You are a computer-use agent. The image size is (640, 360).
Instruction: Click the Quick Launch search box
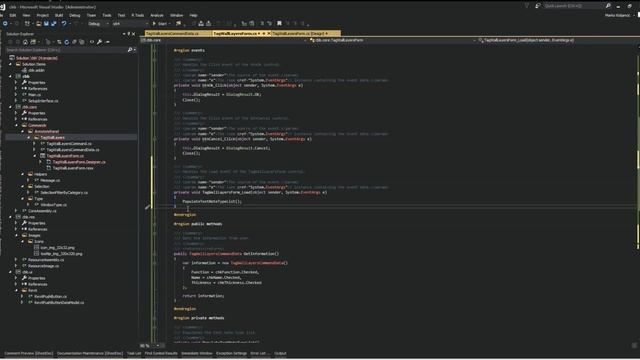(573, 6)
